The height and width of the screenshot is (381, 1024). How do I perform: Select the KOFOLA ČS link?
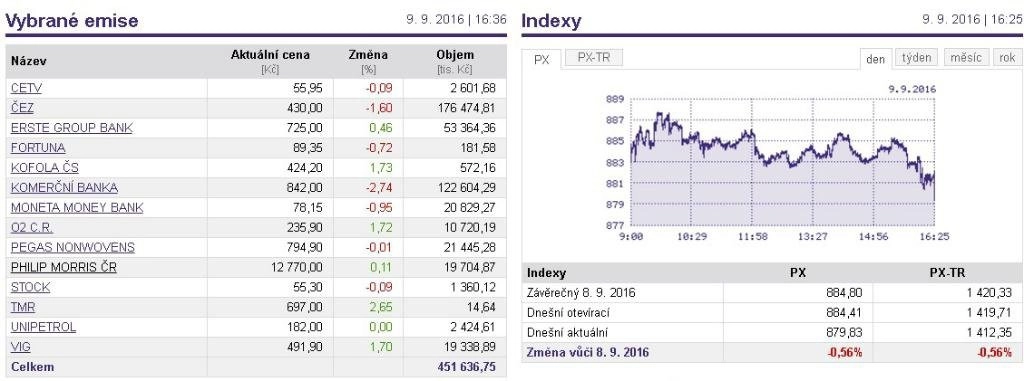pyautogui.click(x=44, y=167)
